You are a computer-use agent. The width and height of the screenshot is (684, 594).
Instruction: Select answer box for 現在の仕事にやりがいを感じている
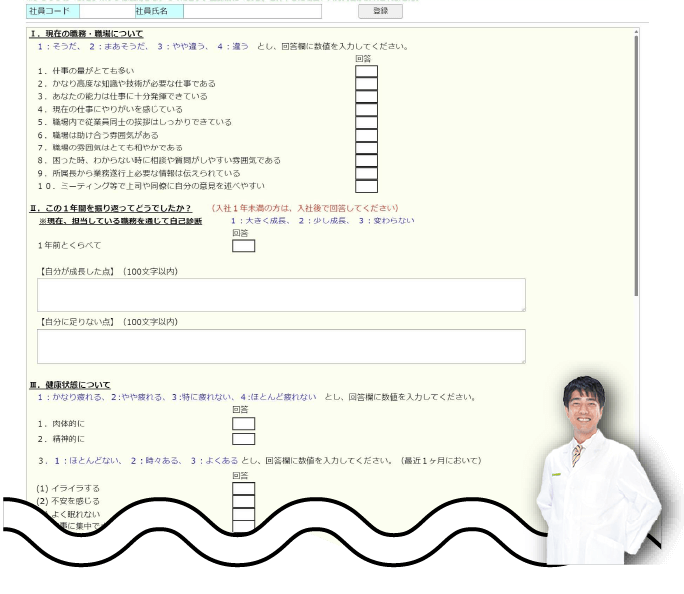[366, 109]
